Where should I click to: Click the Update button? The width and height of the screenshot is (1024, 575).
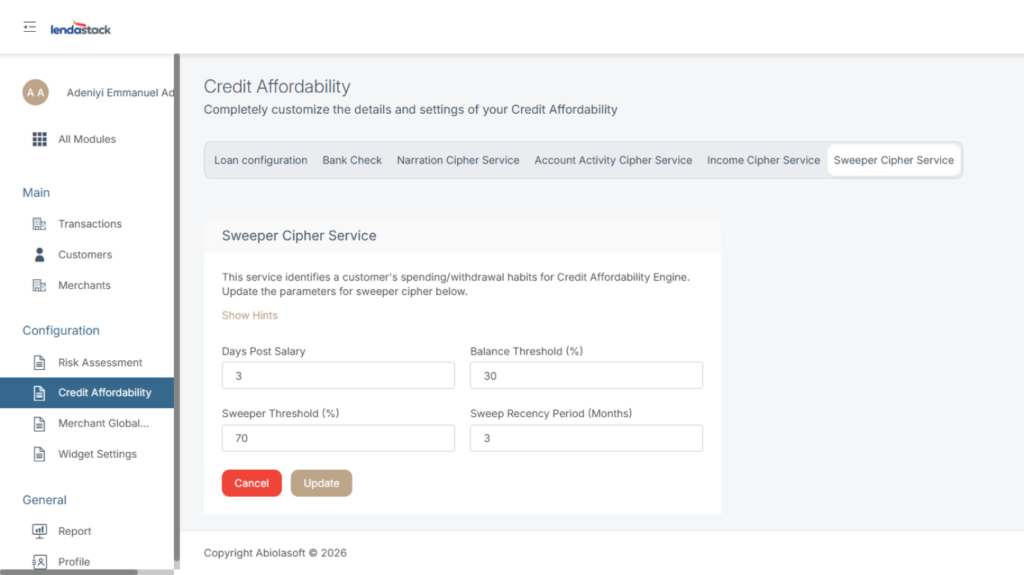pos(321,483)
